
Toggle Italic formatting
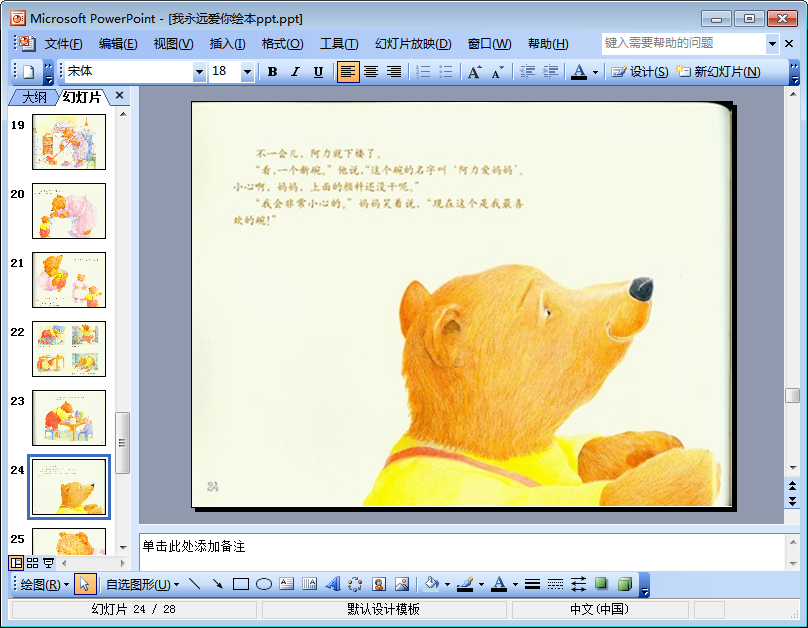295,72
